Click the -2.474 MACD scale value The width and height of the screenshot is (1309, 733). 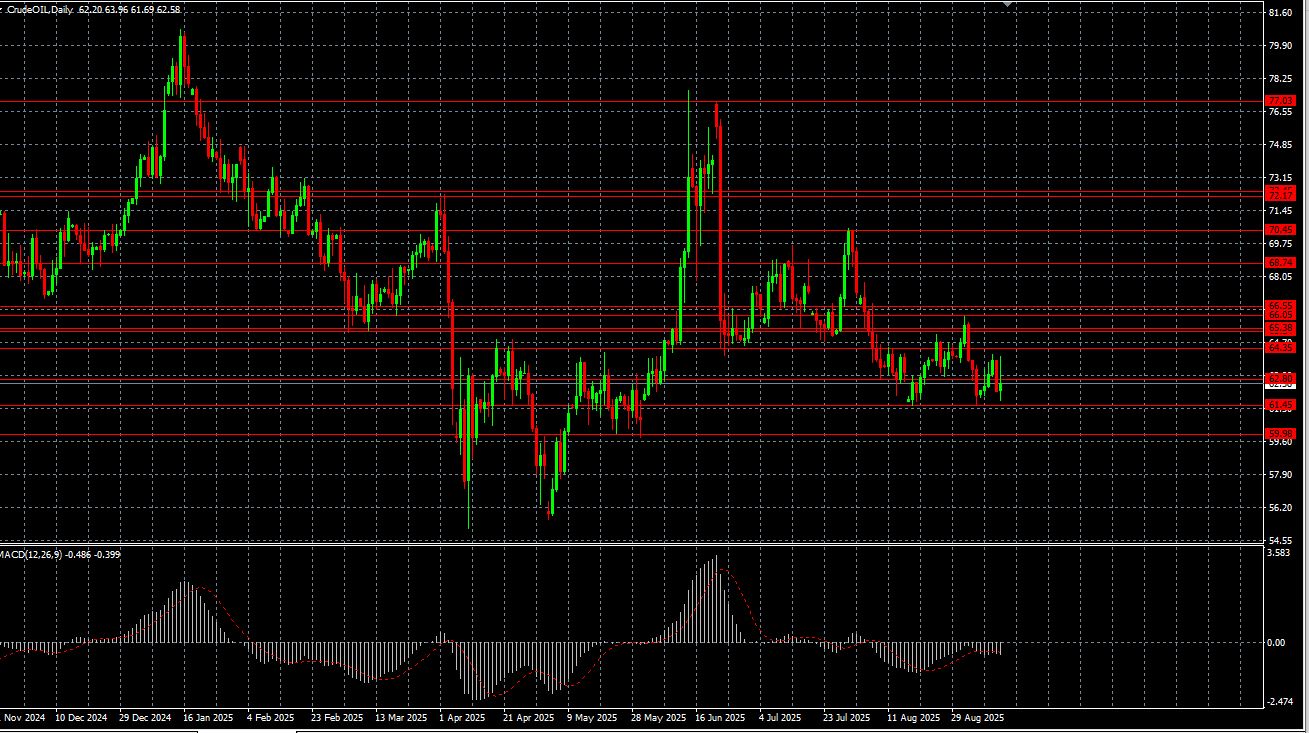point(1280,702)
